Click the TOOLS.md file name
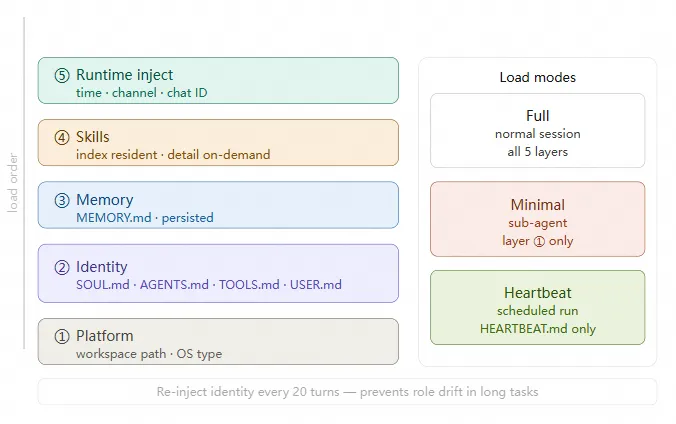 coord(249,285)
